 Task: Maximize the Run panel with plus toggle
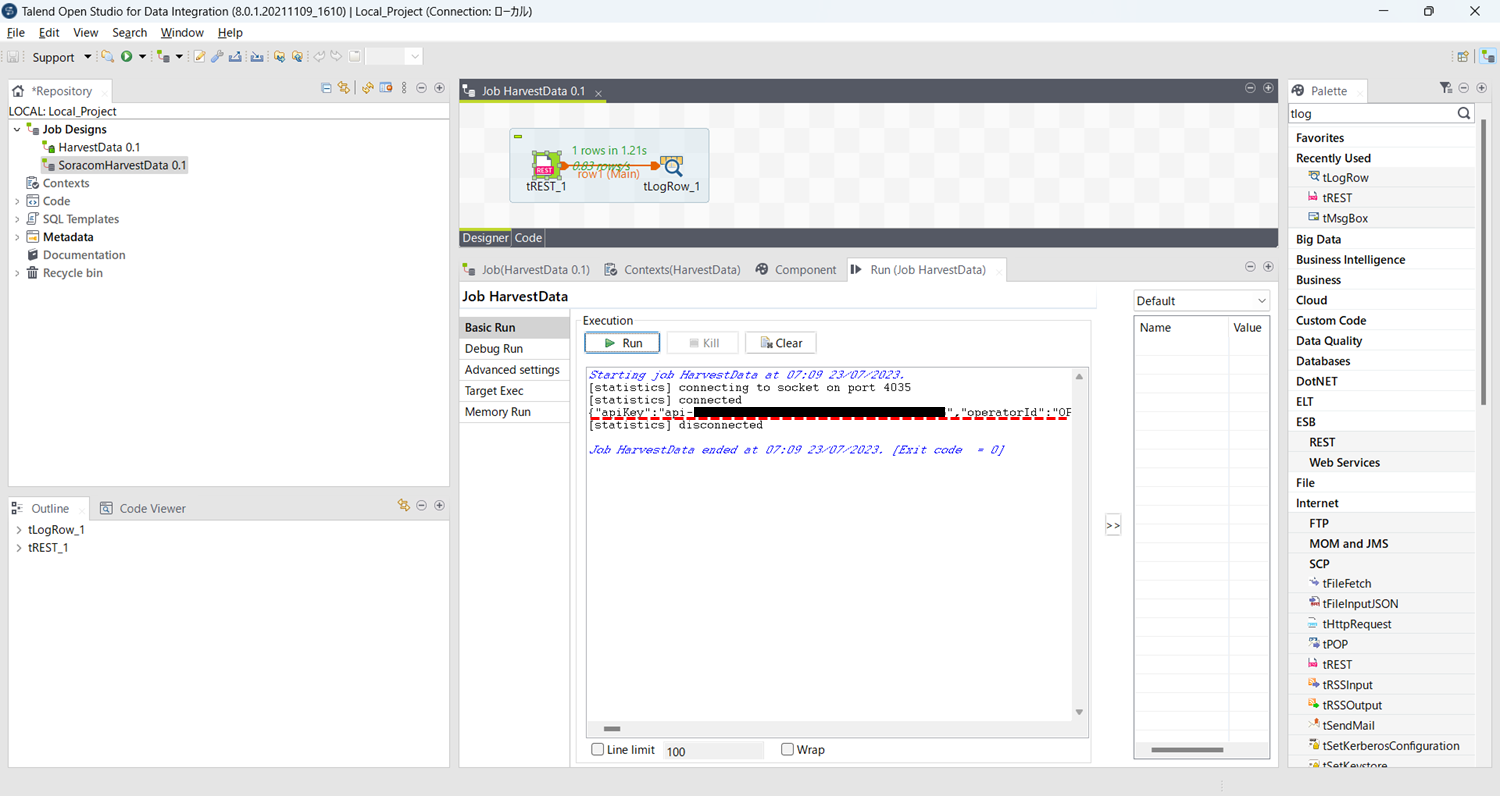[x=1269, y=267]
